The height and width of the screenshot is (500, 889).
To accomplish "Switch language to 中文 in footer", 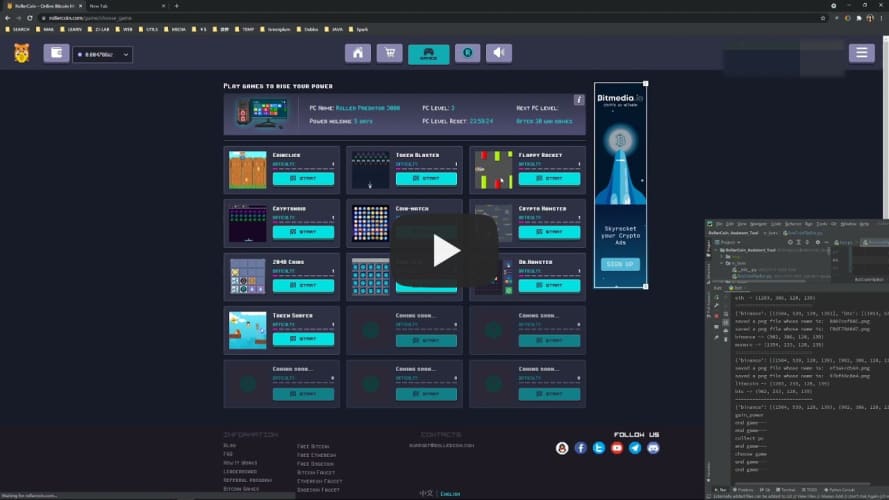I will coord(426,494).
